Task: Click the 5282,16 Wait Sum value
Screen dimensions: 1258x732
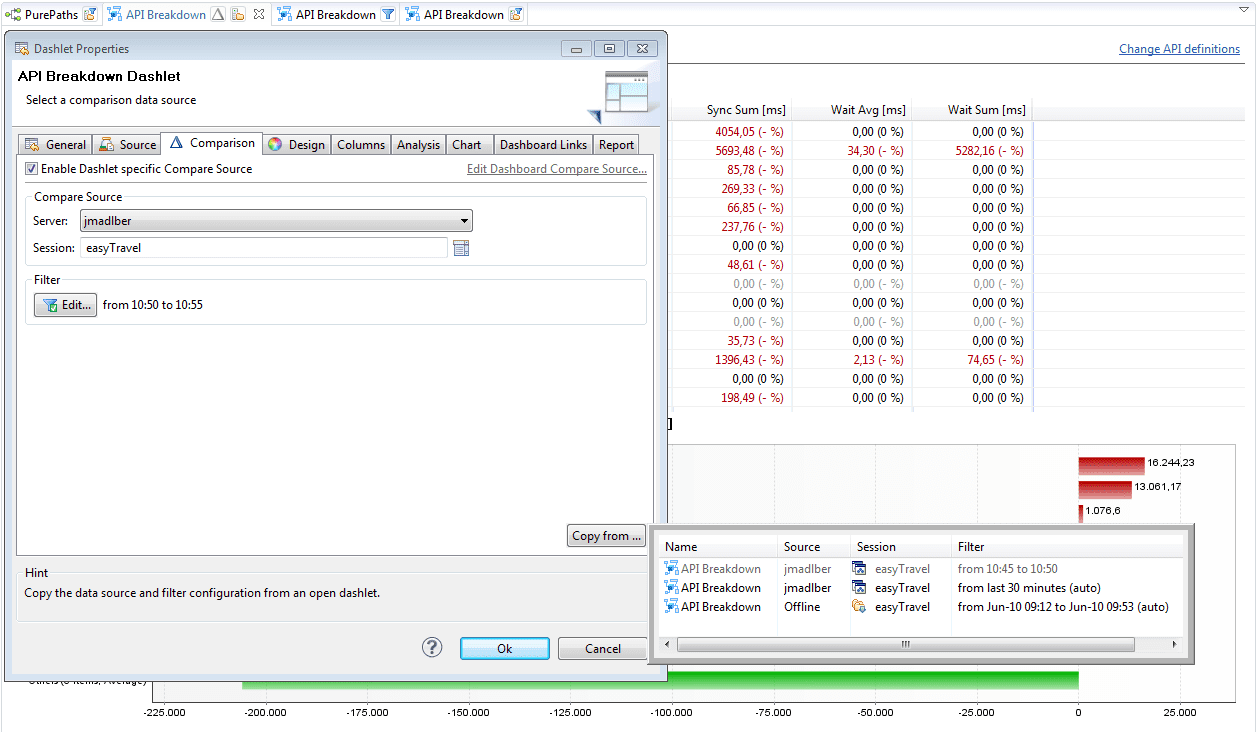Action: 989,151
